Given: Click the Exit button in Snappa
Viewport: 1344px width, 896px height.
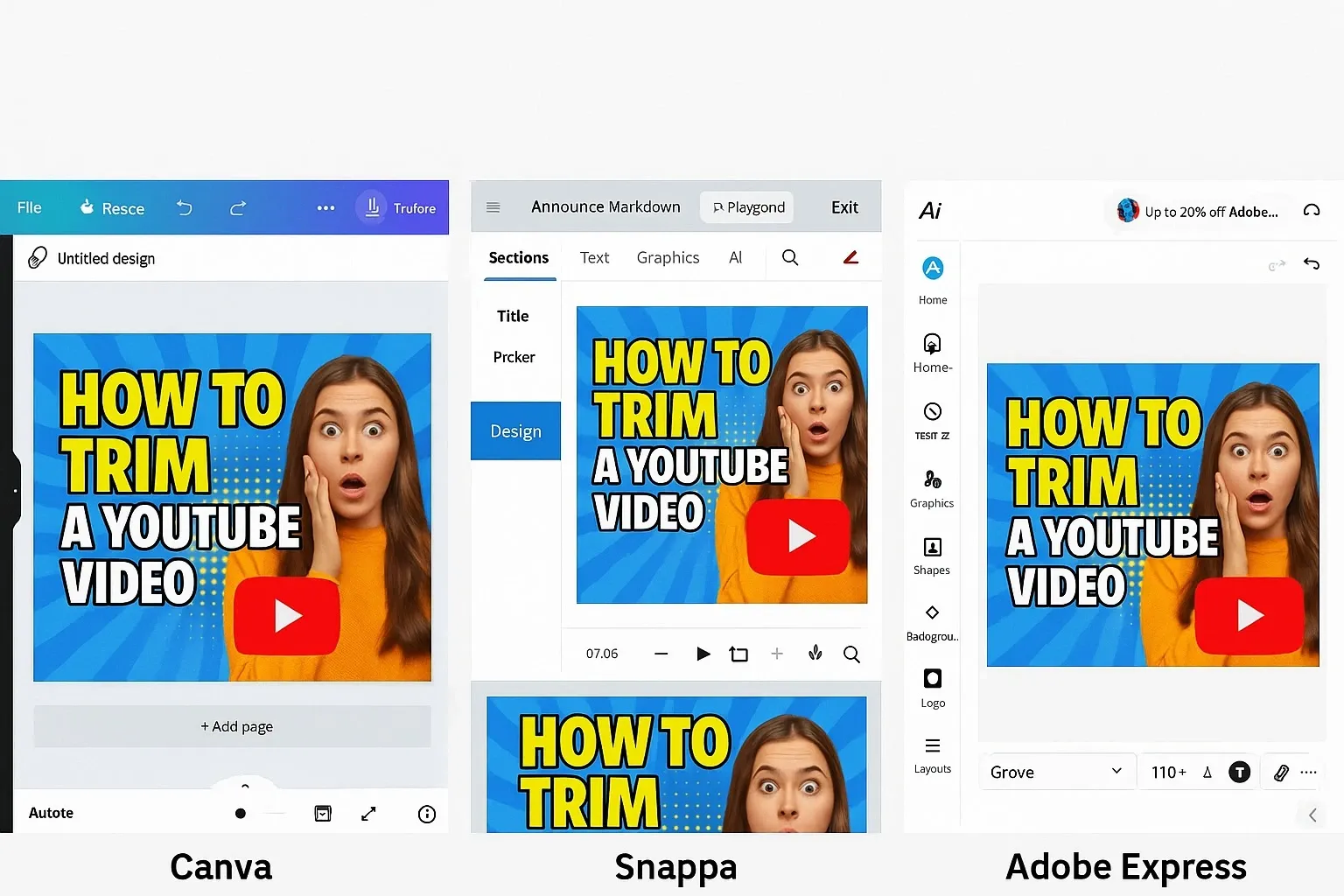Looking at the screenshot, I should coord(843,207).
